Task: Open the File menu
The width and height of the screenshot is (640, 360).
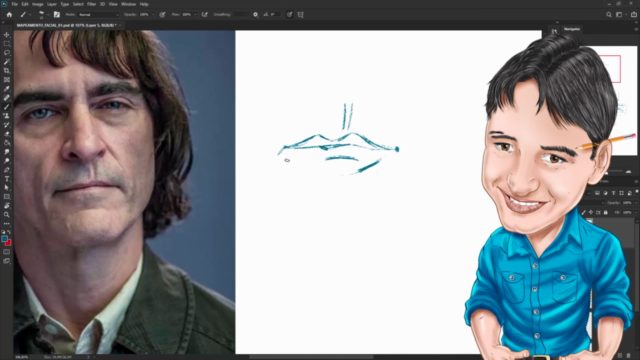Action: (14, 4)
